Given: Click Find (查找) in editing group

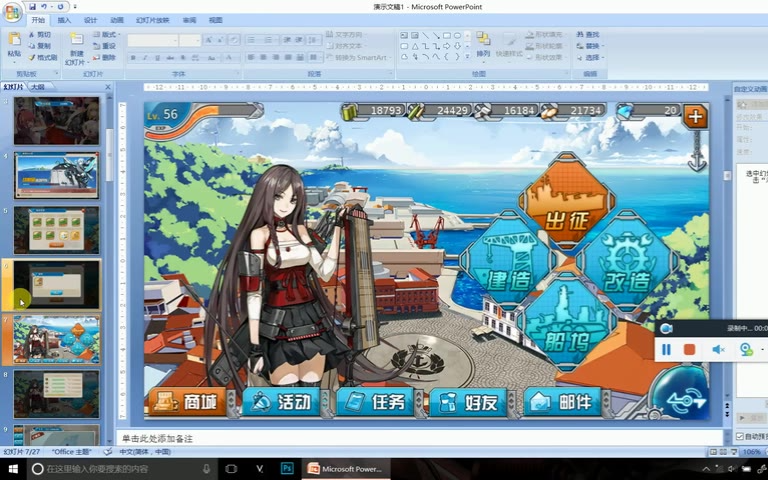Looking at the screenshot, I should pos(588,35).
